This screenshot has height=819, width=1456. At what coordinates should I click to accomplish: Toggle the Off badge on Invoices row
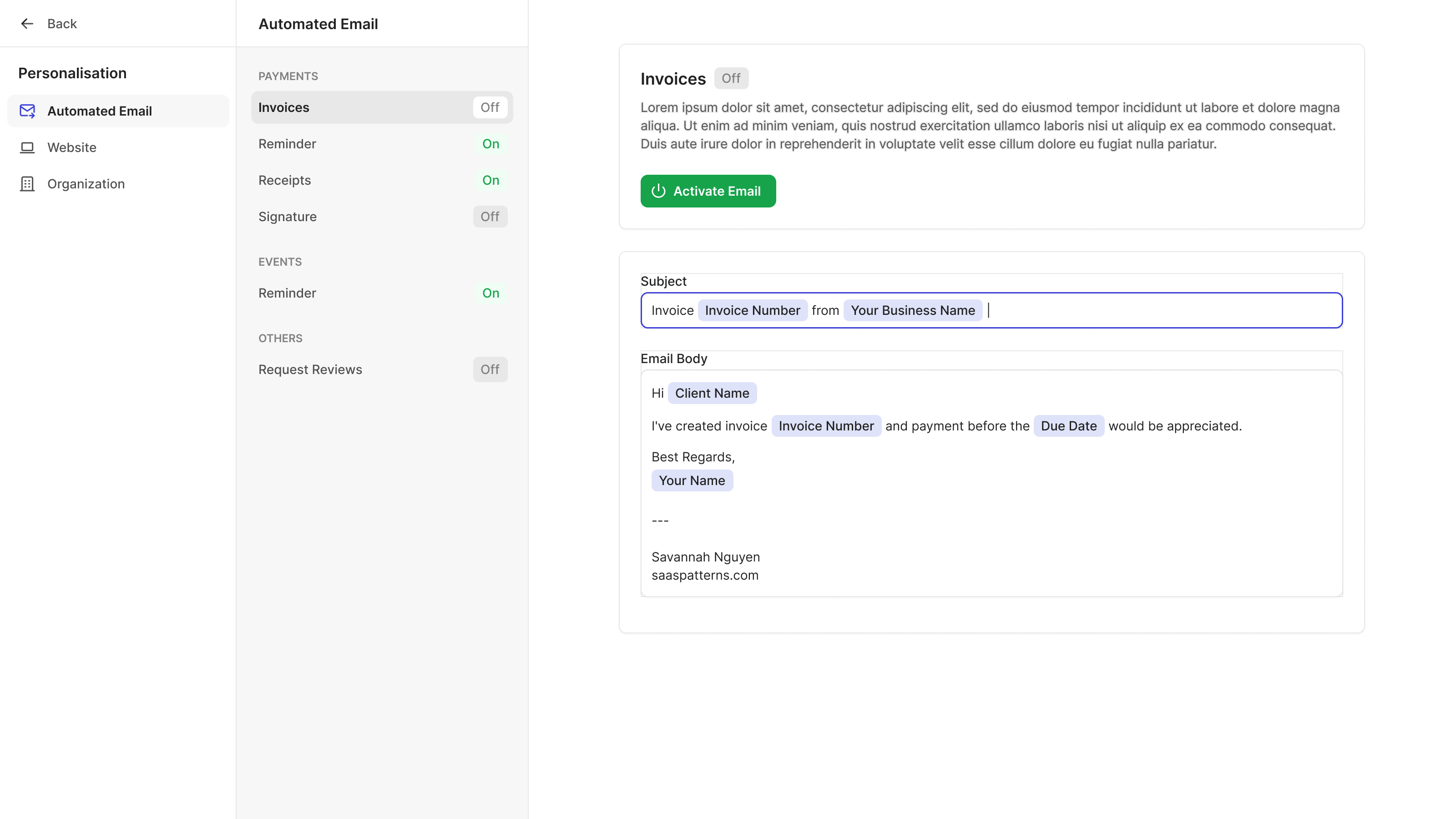(490, 107)
